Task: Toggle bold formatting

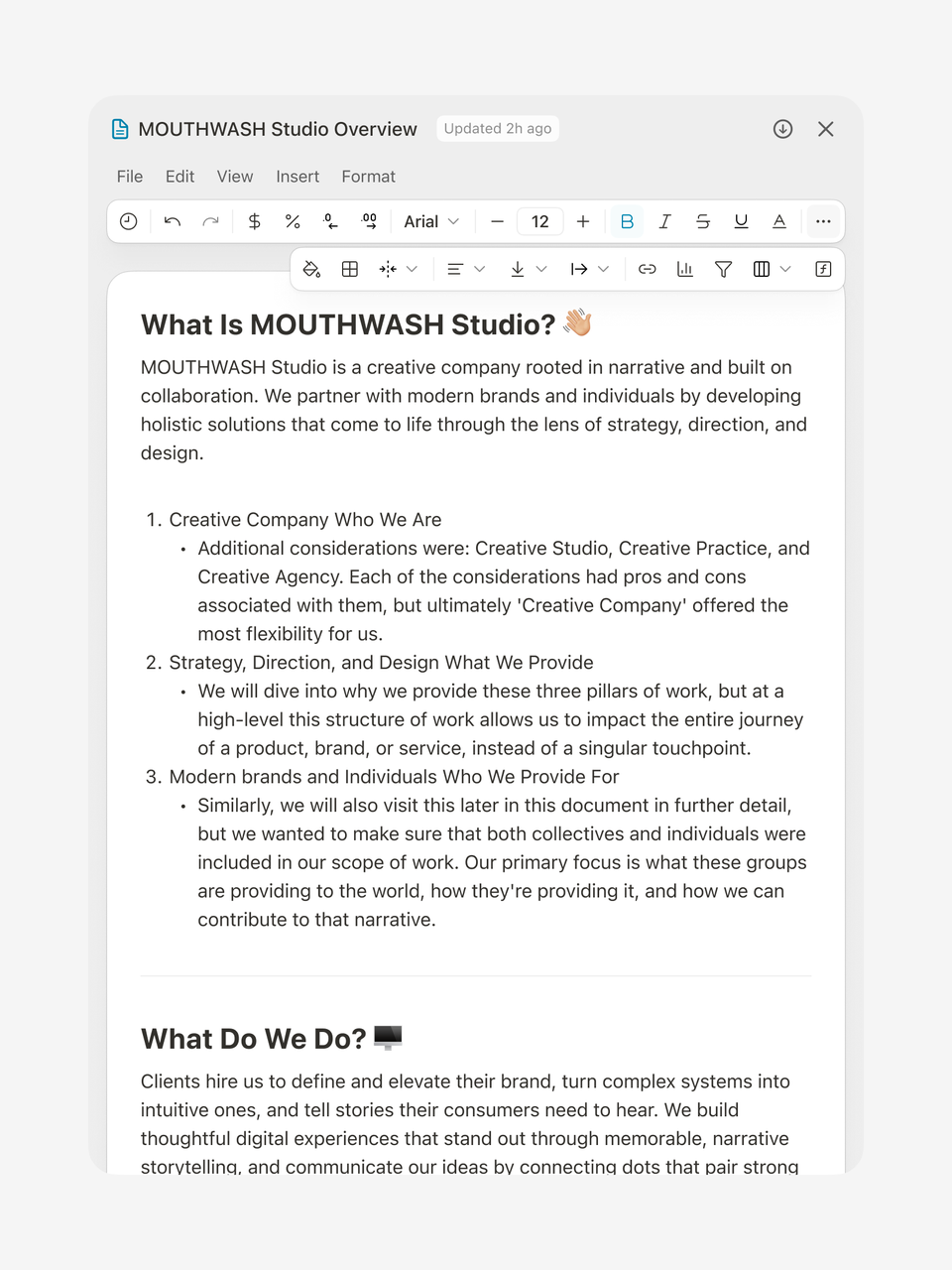Action: pyautogui.click(x=627, y=221)
